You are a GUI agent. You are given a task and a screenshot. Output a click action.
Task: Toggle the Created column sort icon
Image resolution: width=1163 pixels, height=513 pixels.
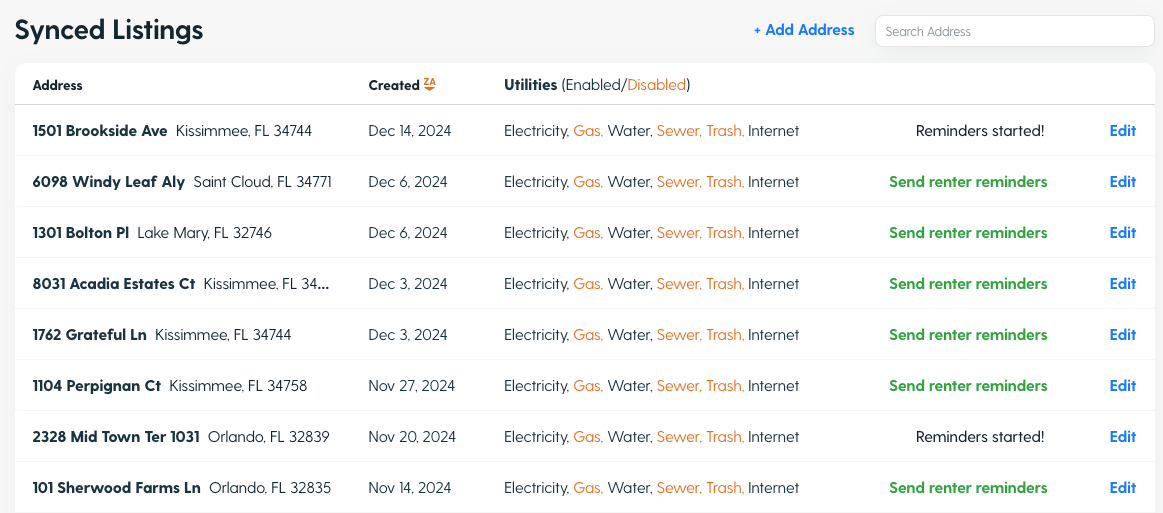(429, 85)
